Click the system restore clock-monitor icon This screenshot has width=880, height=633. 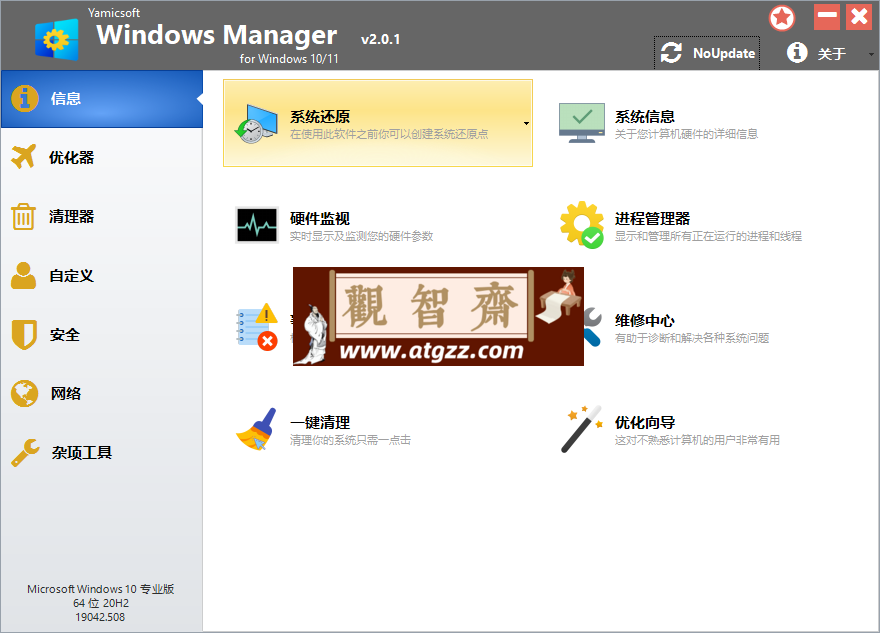click(x=256, y=123)
